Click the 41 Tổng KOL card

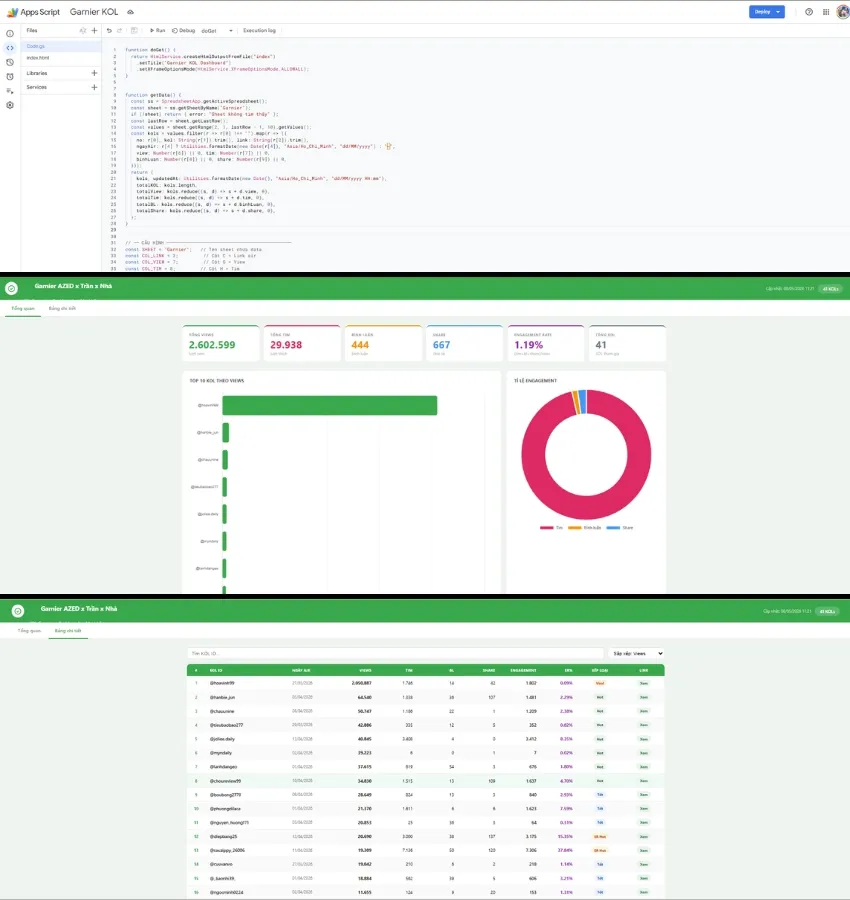[627, 343]
